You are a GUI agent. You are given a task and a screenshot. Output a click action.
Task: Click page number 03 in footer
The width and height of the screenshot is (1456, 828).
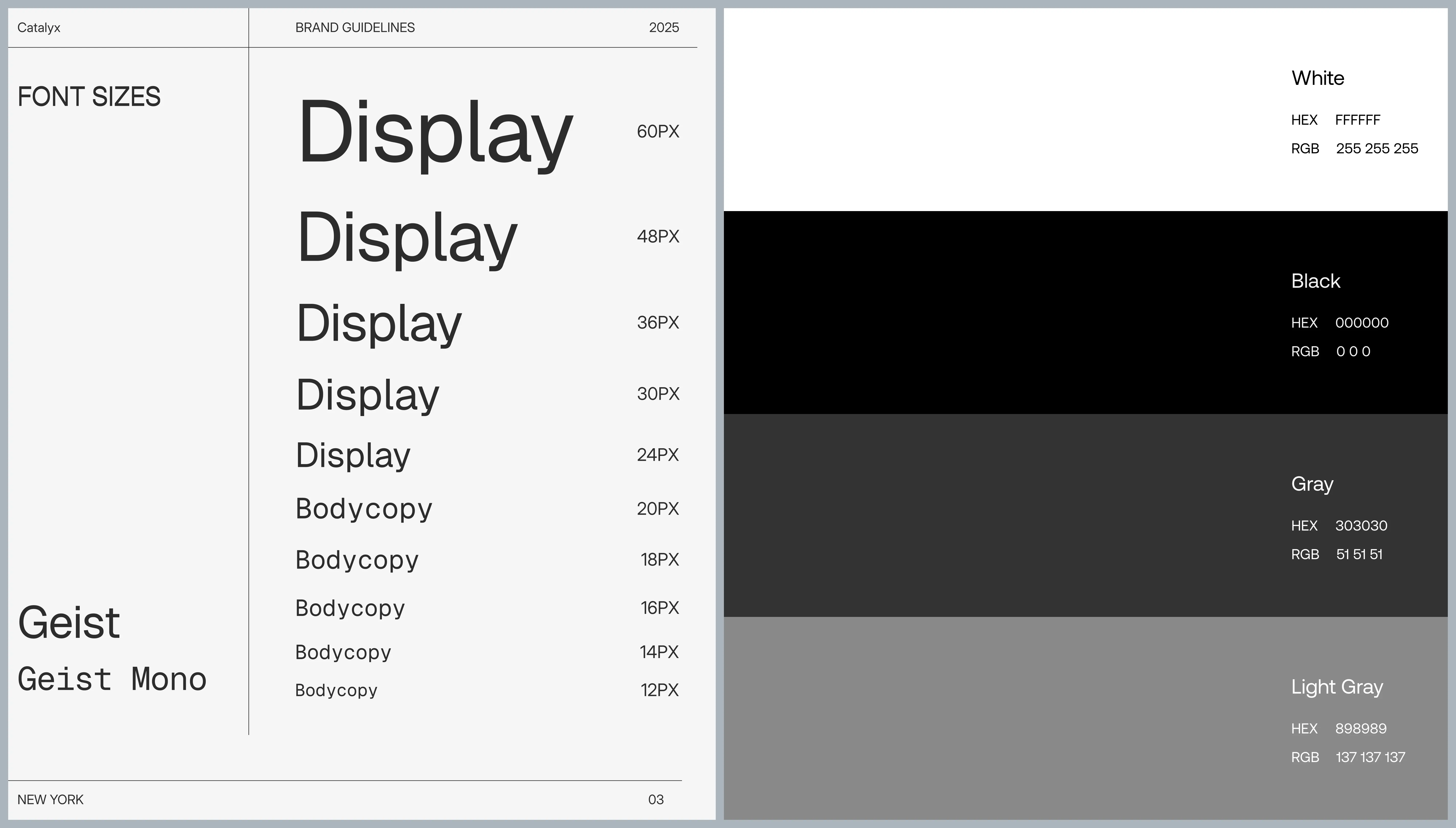(656, 800)
